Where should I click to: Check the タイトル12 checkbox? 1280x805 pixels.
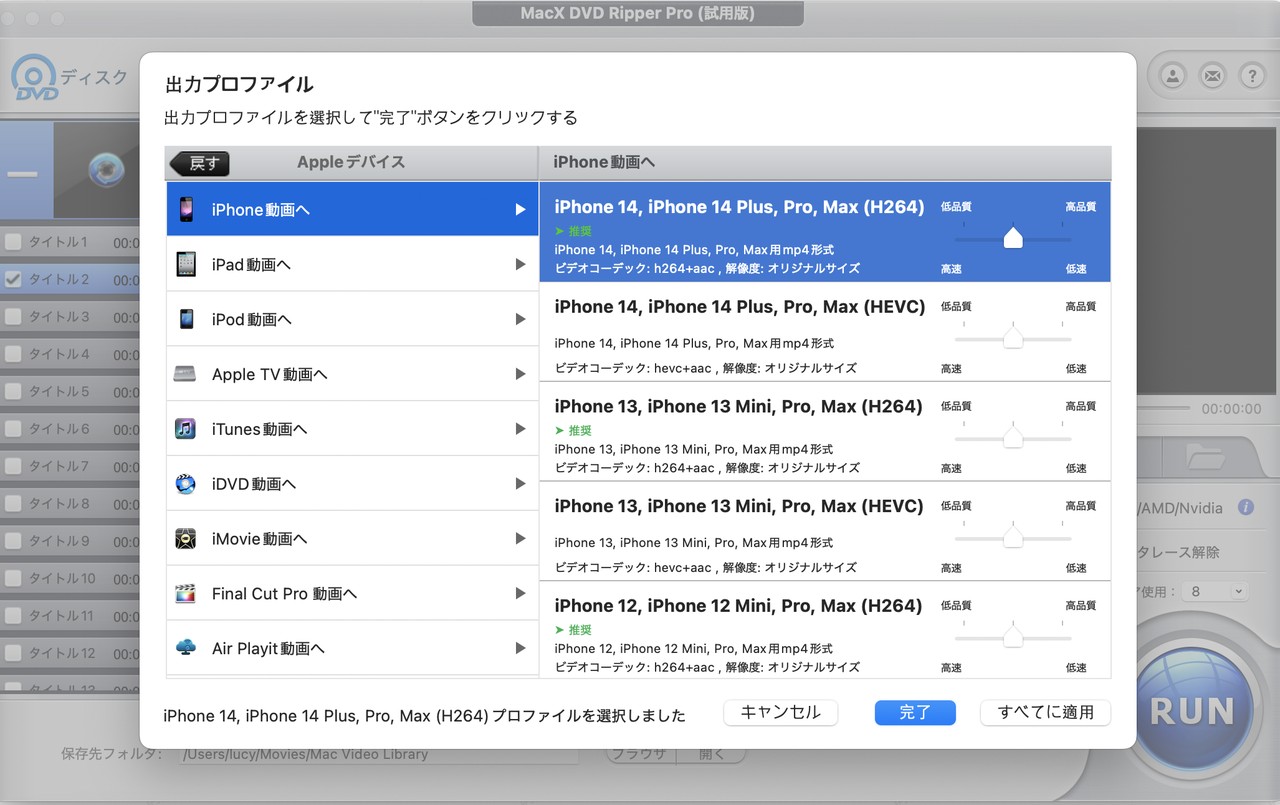pyautogui.click(x=13, y=653)
